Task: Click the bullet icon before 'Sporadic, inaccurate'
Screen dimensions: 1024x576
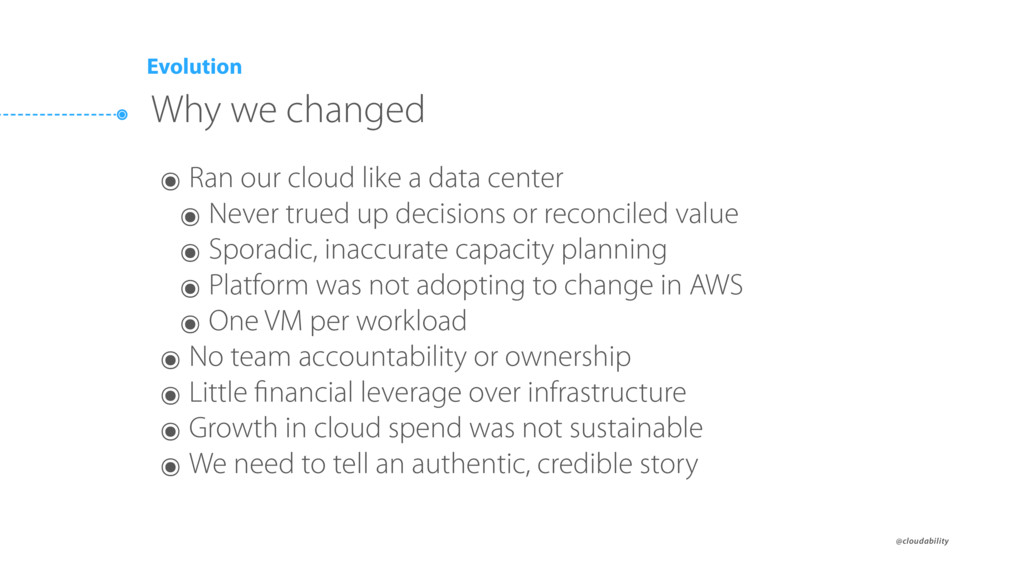Action: tap(190, 253)
